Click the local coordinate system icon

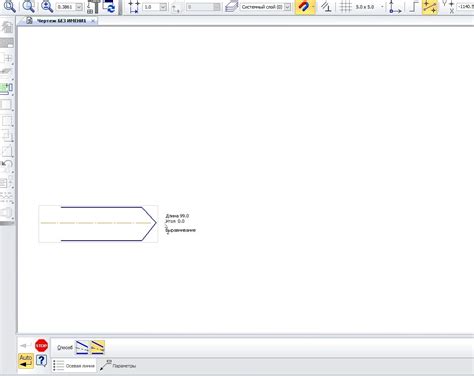click(395, 7)
